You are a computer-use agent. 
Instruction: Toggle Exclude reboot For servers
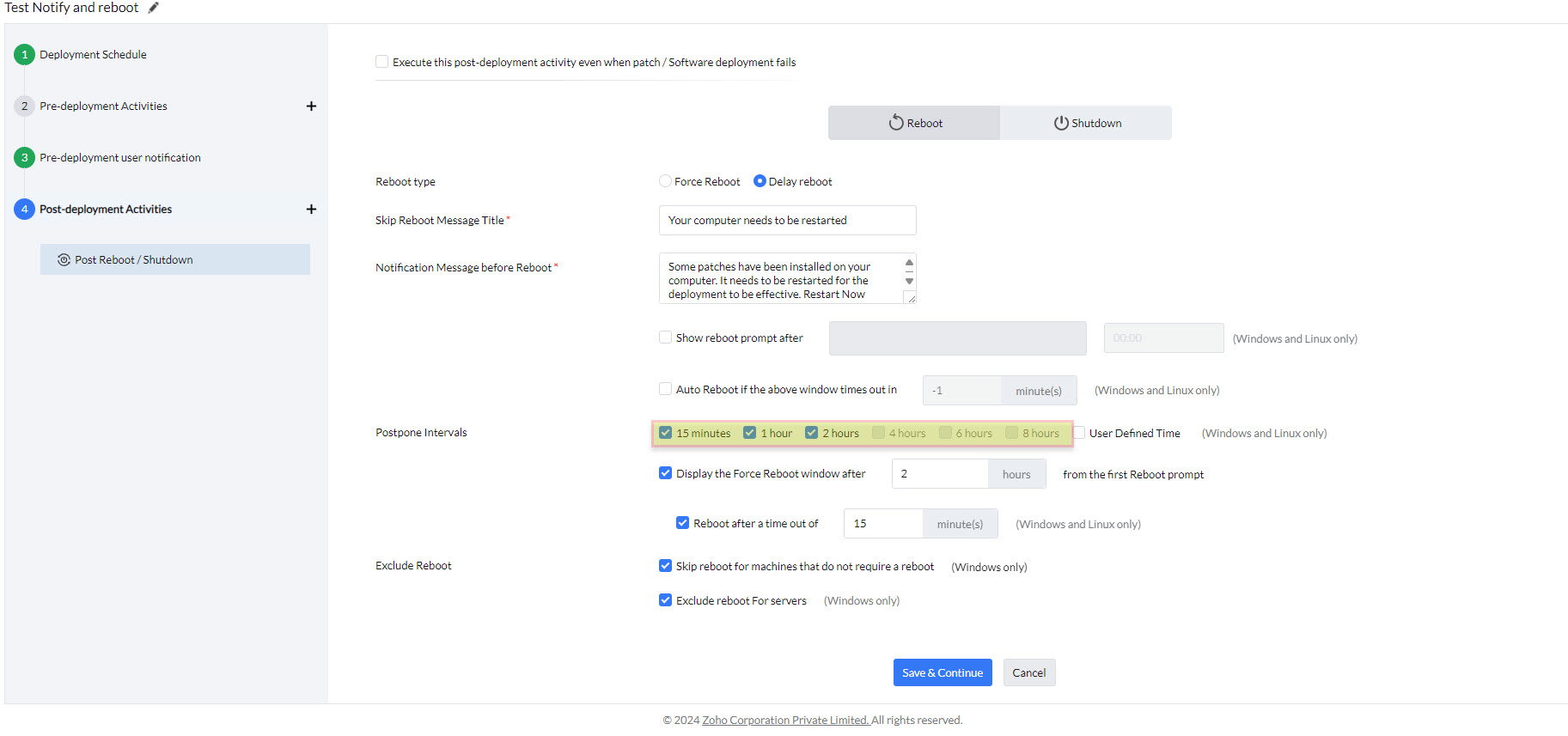(x=665, y=600)
